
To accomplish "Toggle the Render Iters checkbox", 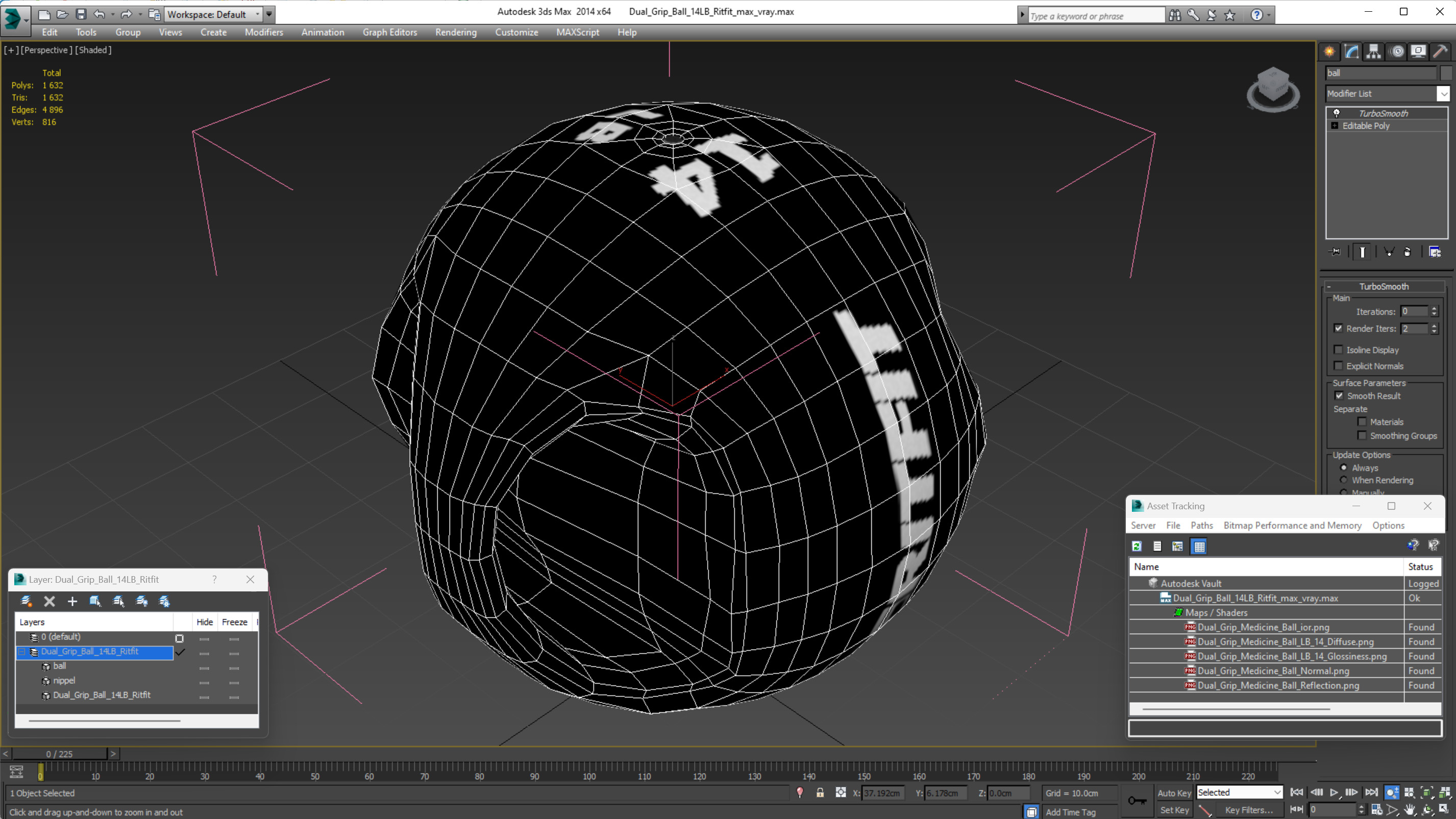I will 1338,328.
